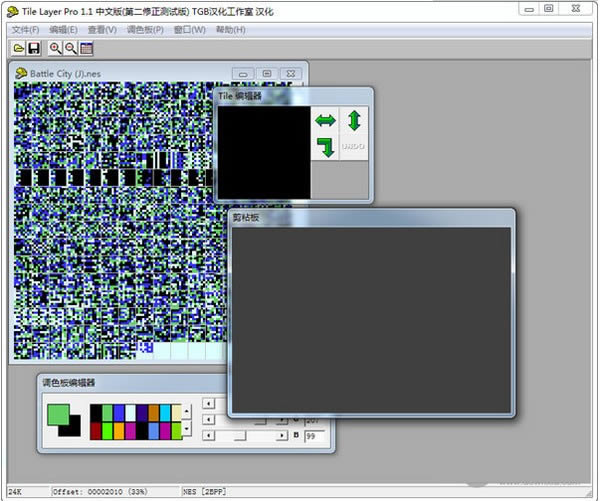Zoom out with the magnifier minus icon

tap(71, 48)
